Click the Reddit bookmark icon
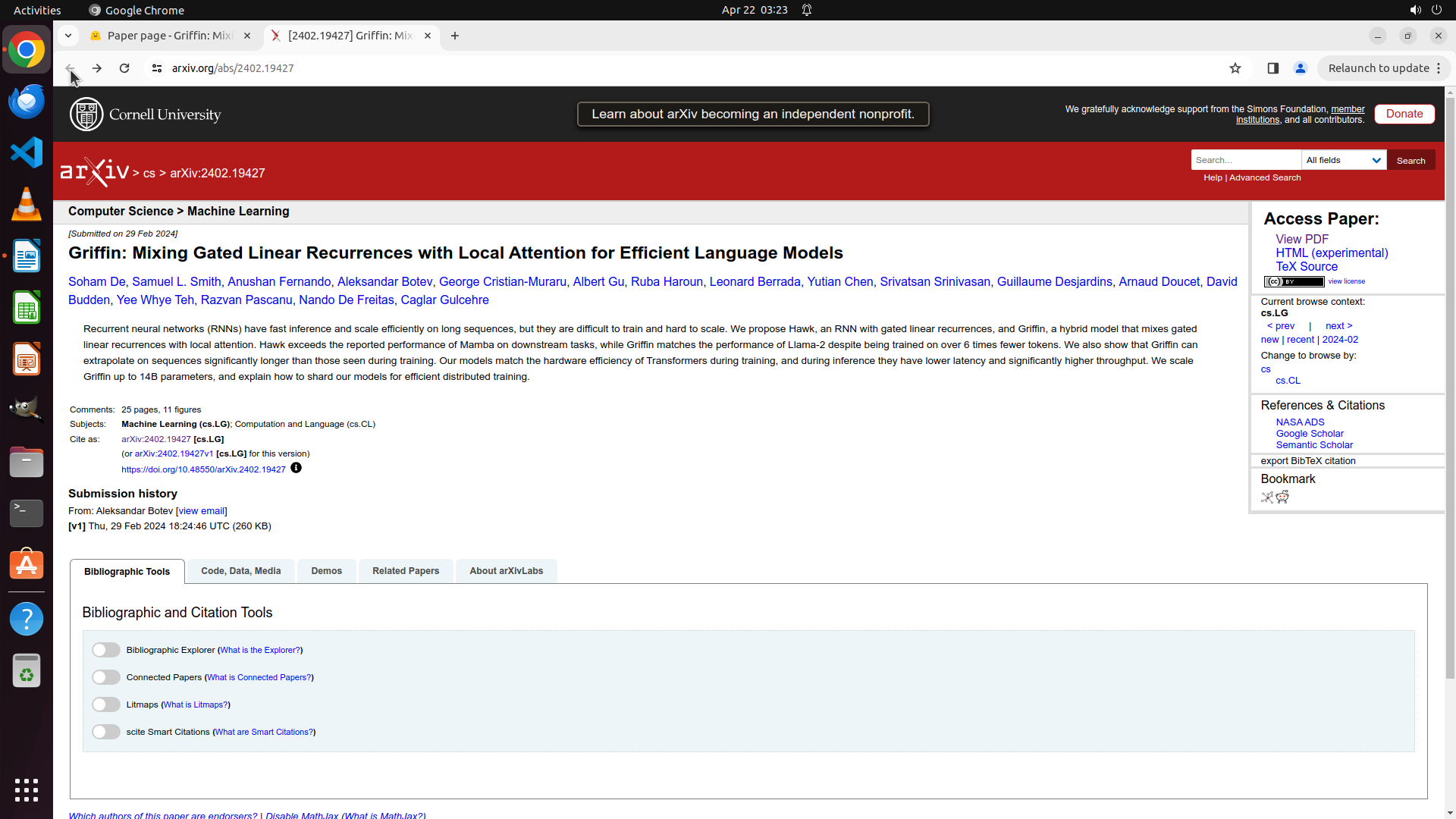Screen dimensions: 1456x819 pyautogui.click(x=1282, y=497)
